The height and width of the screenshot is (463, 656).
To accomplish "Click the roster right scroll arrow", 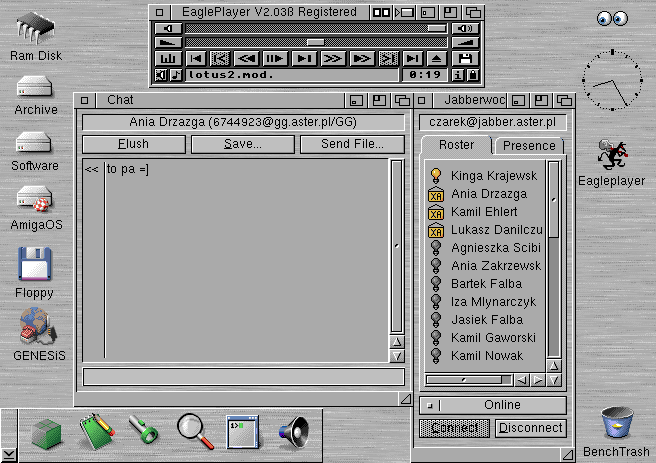I will click(x=538, y=380).
